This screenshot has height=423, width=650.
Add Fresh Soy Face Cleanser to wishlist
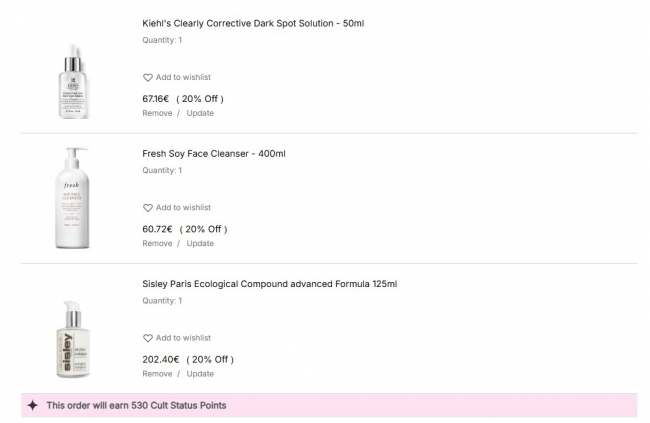click(183, 208)
